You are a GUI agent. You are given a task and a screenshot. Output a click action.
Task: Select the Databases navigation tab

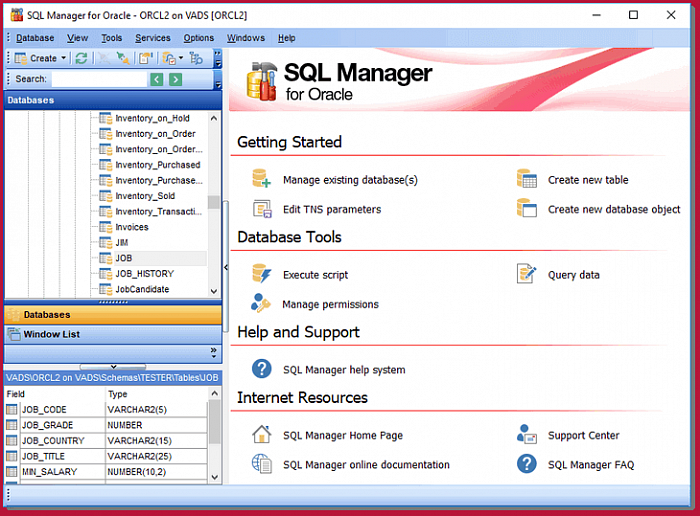[113, 315]
